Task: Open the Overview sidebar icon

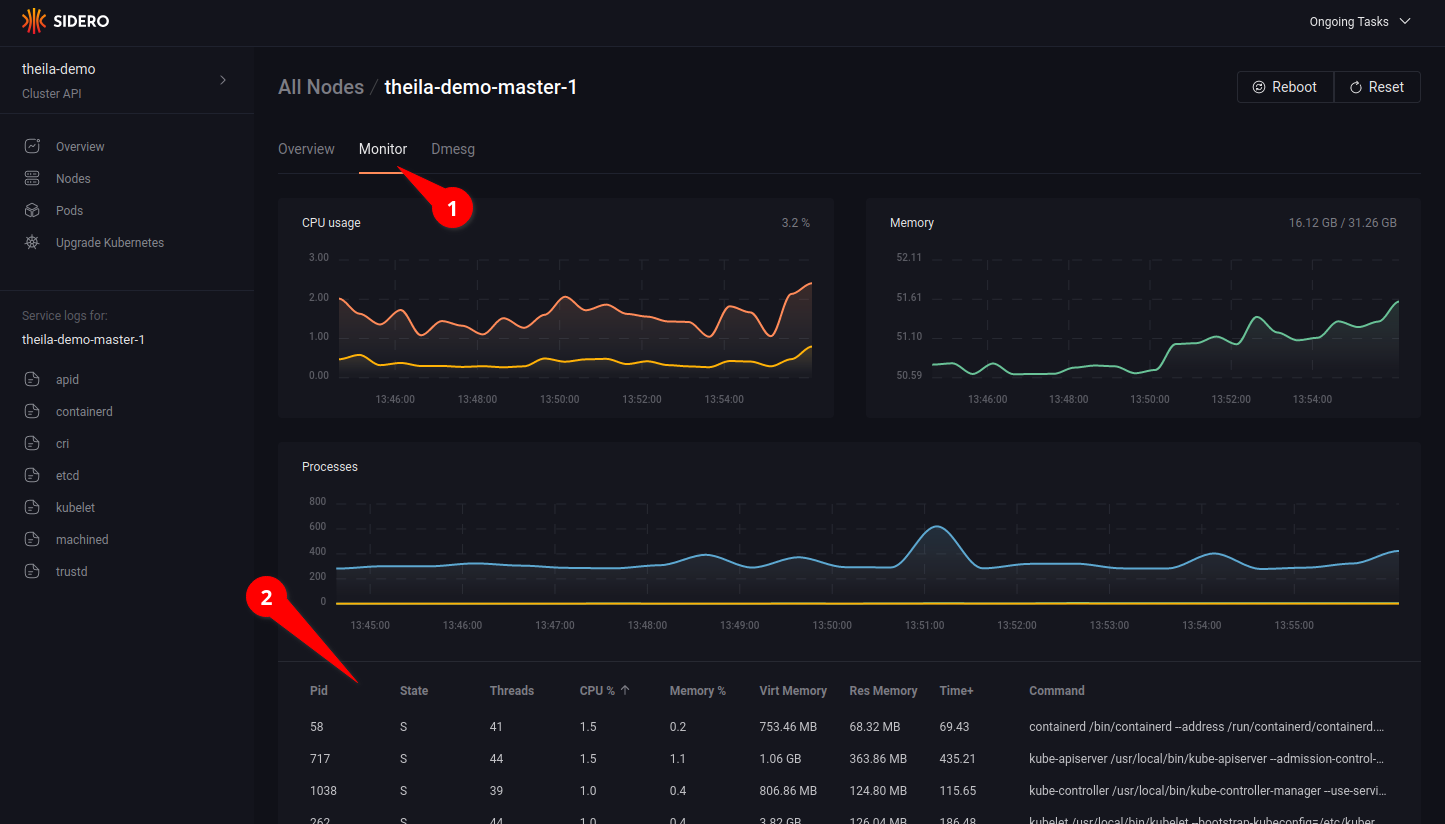Action: click(x=32, y=147)
